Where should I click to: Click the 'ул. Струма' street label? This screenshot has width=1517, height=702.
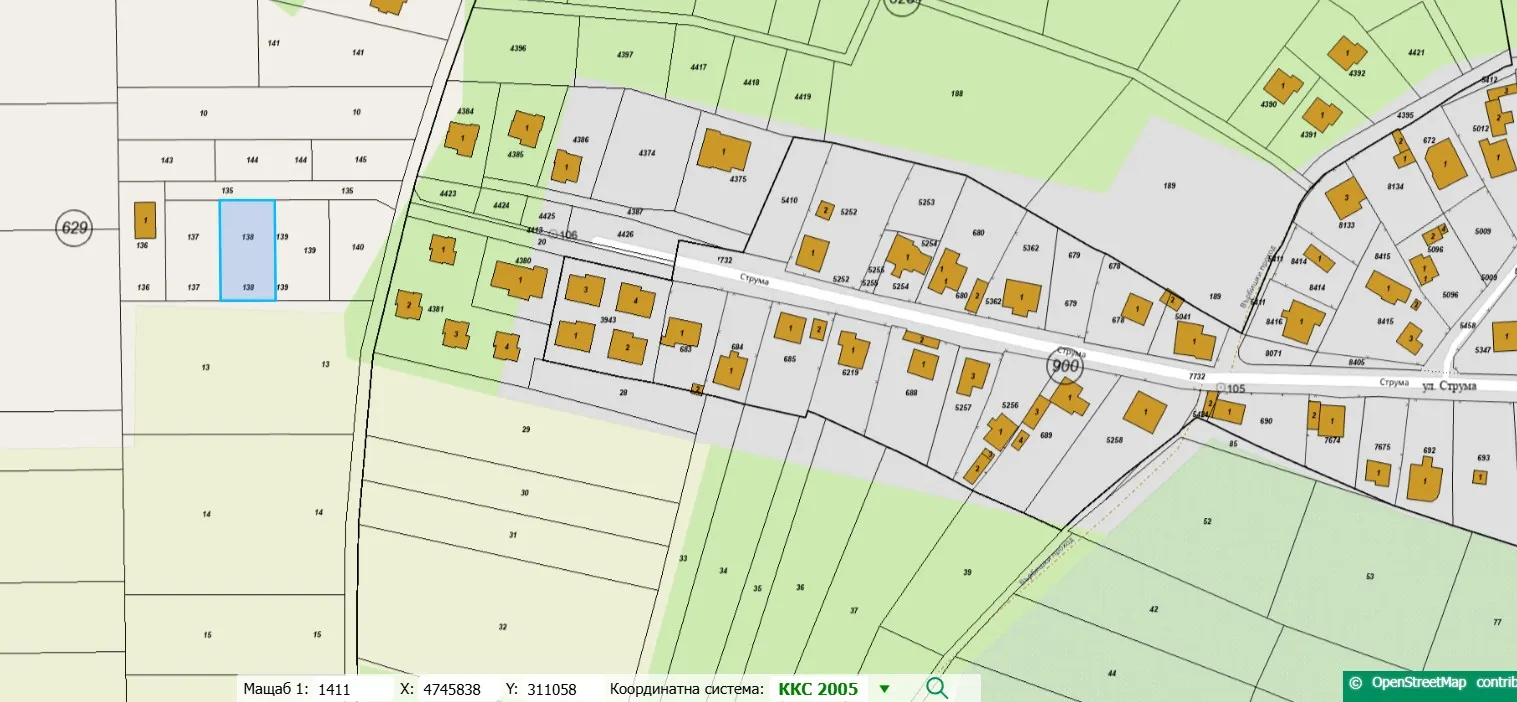point(1446,384)
